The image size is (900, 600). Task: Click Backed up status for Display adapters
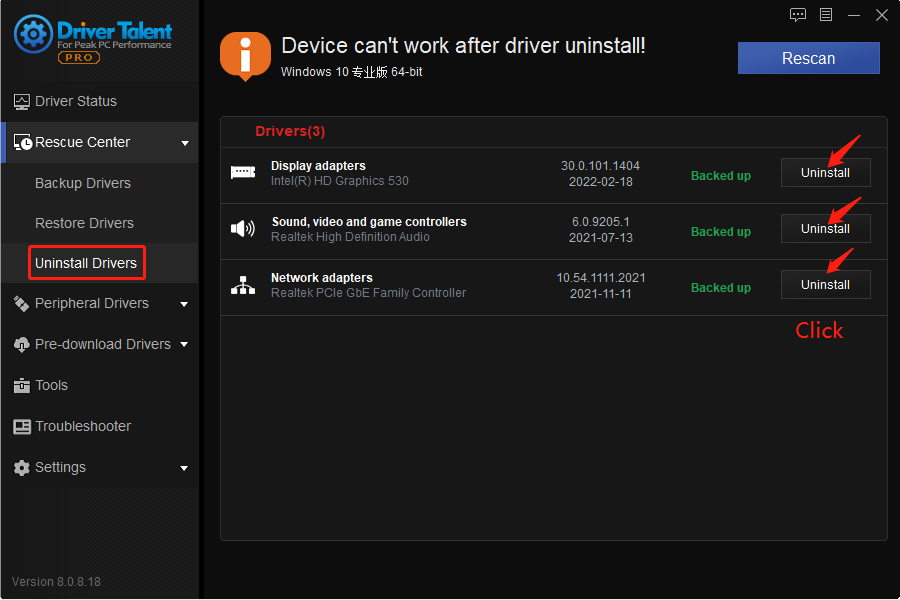click(720, 176)
